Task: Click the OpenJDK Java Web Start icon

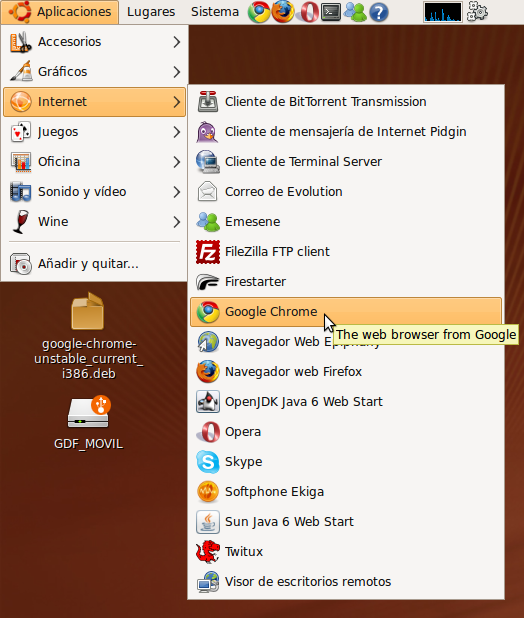Action: (208, 402)
